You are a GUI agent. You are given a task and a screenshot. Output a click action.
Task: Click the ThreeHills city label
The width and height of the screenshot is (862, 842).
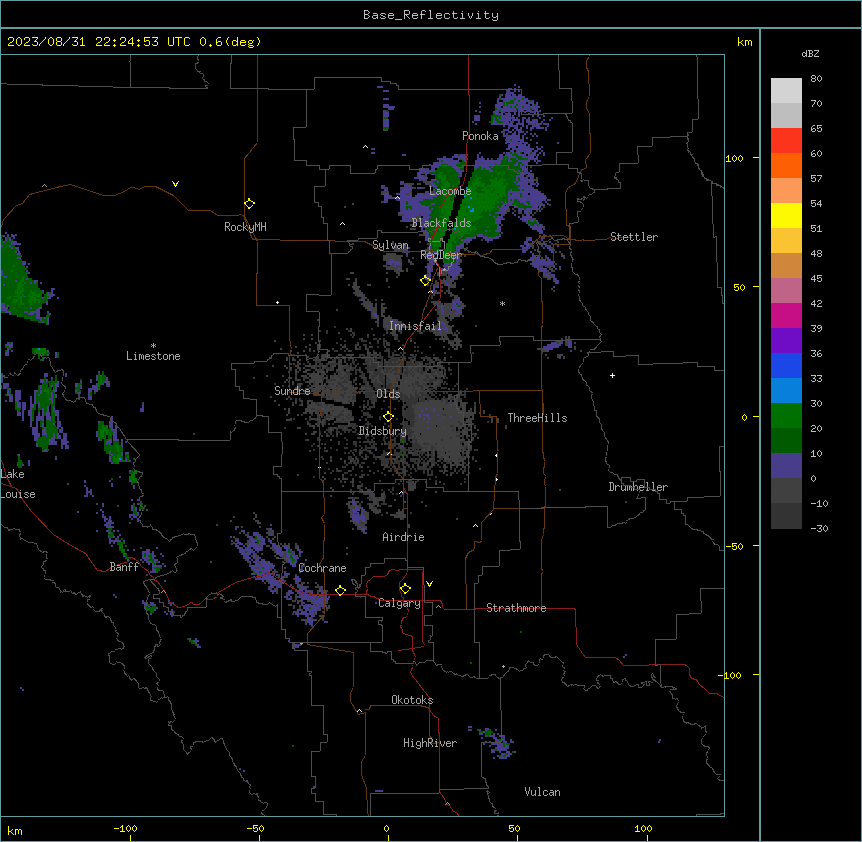(x=537, y=418)
